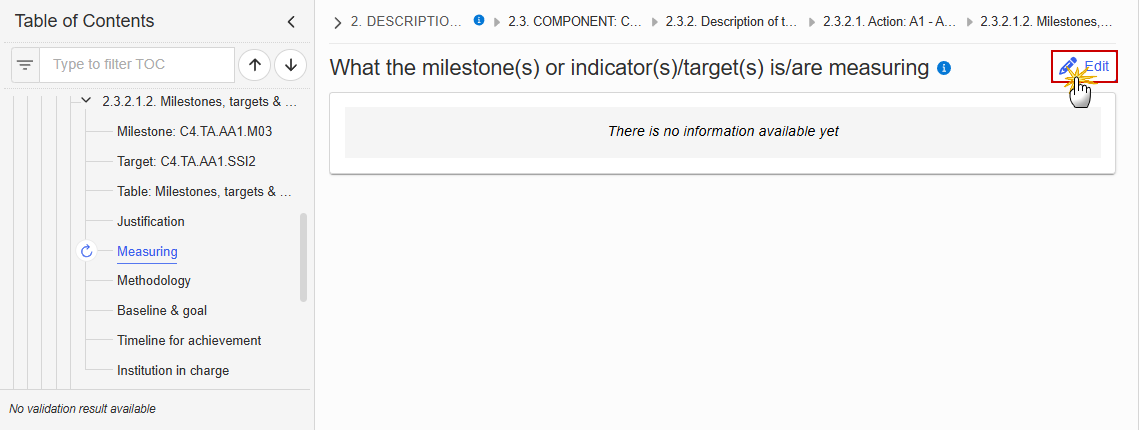Viewport: 1139px width, 430px height.
Task: Click info icon in breadcrumb bar
Action: [479, 20]
